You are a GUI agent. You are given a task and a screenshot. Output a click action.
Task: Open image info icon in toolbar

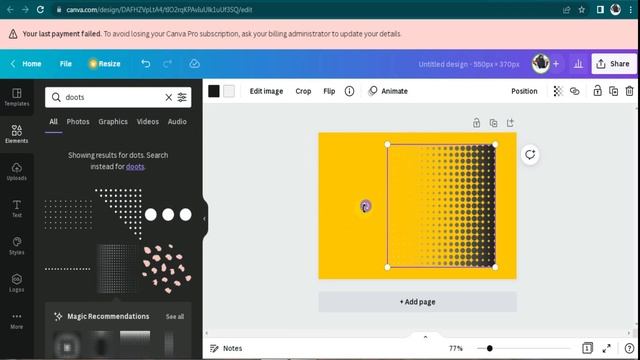[x=349, y=91]
